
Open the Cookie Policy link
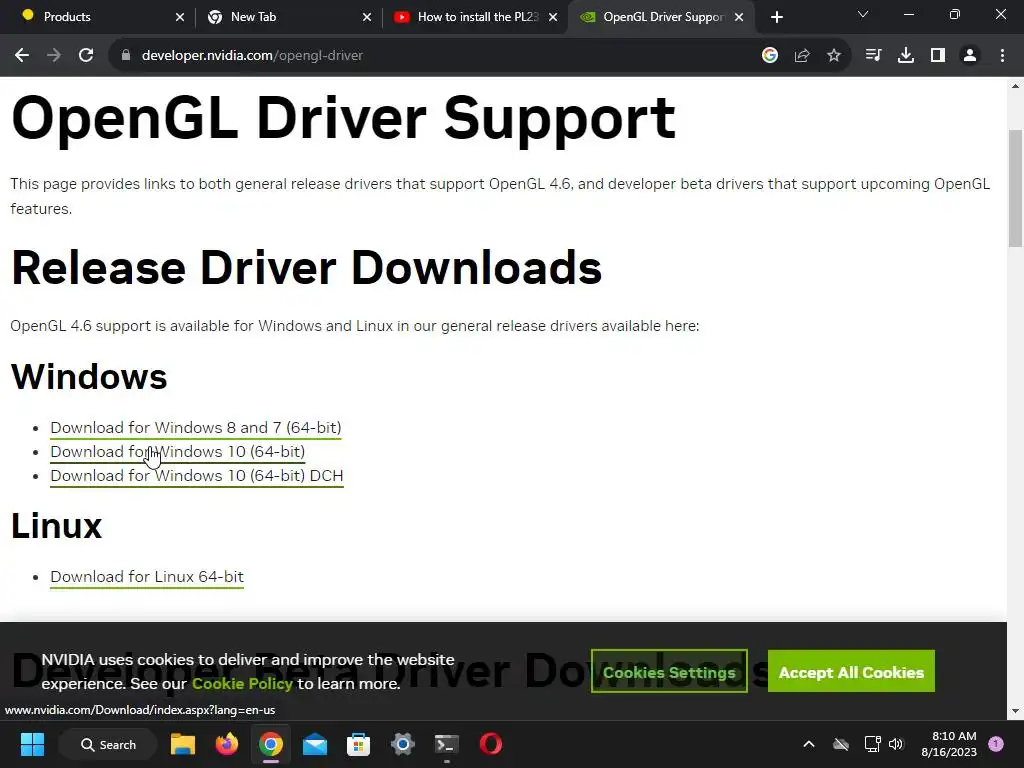click(242, 684)
